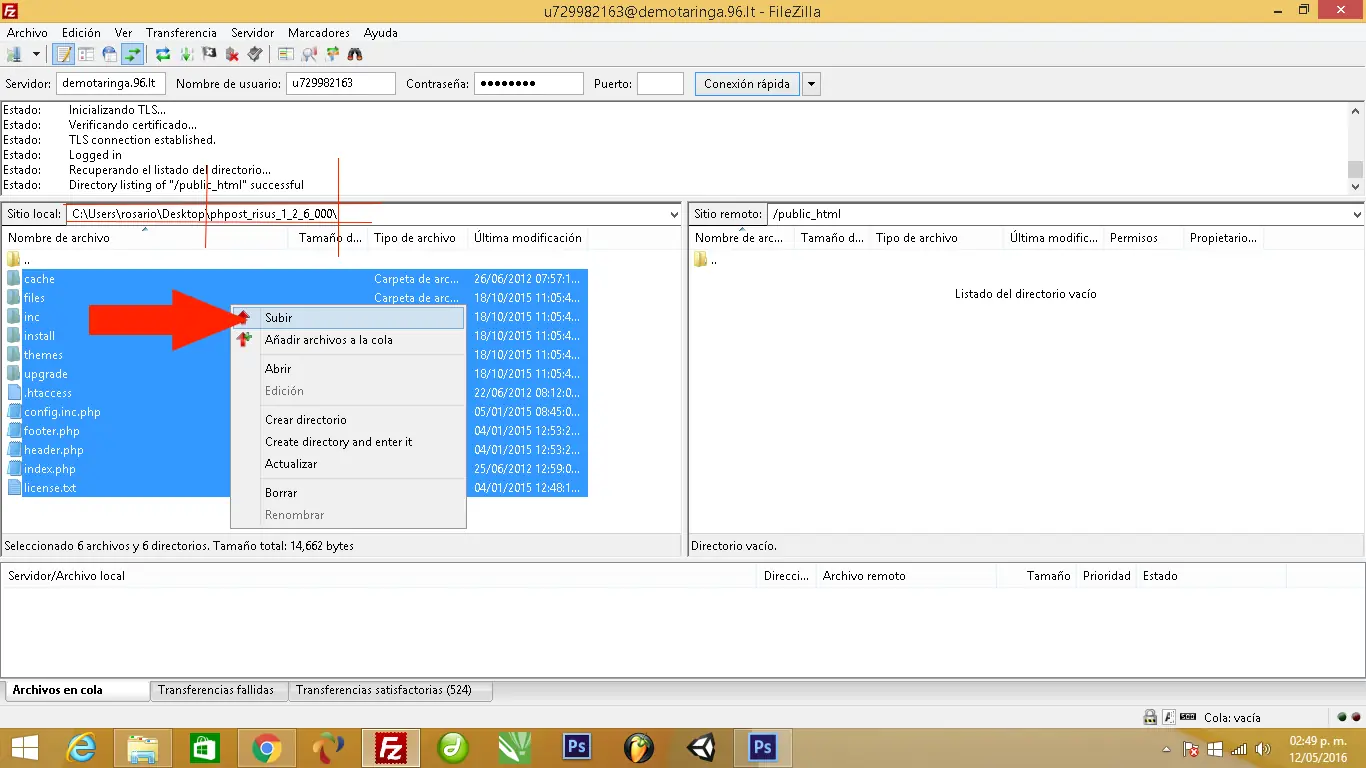Select the index.php file
This screenshot has height=768, width=1366.
(x=49, y=469)
